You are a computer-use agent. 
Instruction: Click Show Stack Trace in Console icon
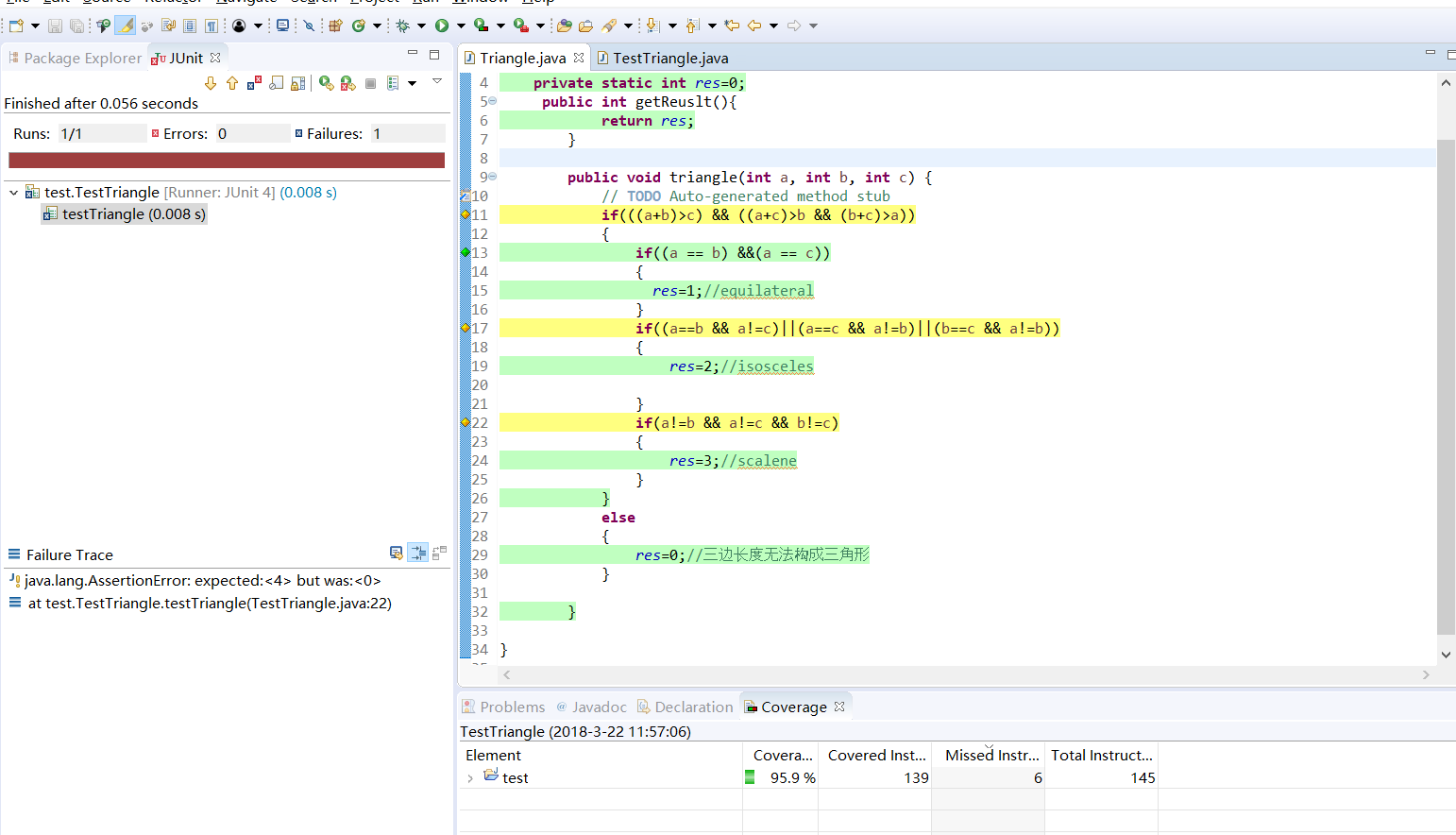(397, 553)
